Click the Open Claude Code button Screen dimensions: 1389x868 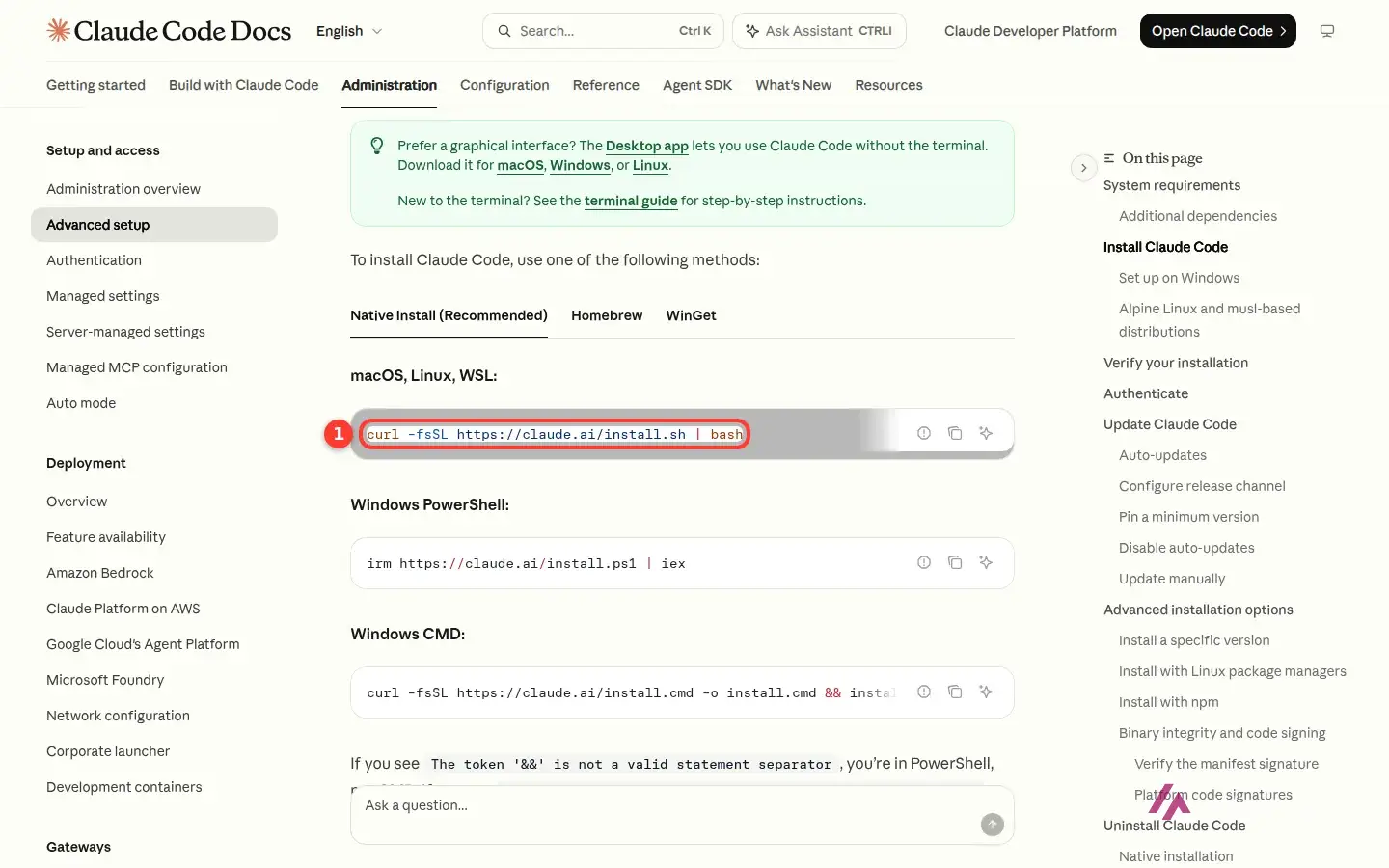point(1217,31)
